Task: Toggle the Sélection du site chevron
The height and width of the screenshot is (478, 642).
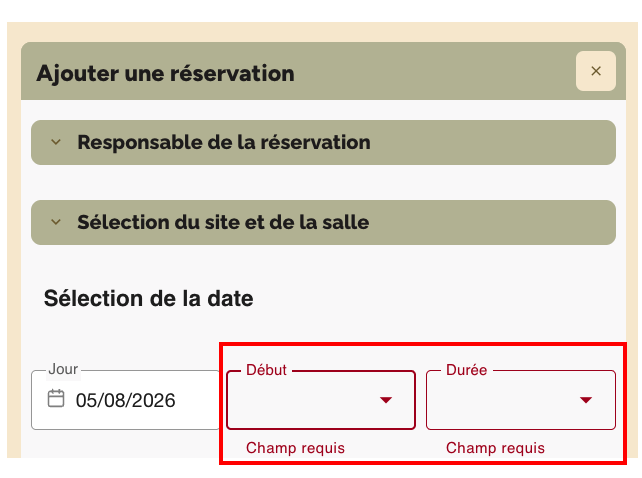Action: pyautogui.click(x=56, y=222)
